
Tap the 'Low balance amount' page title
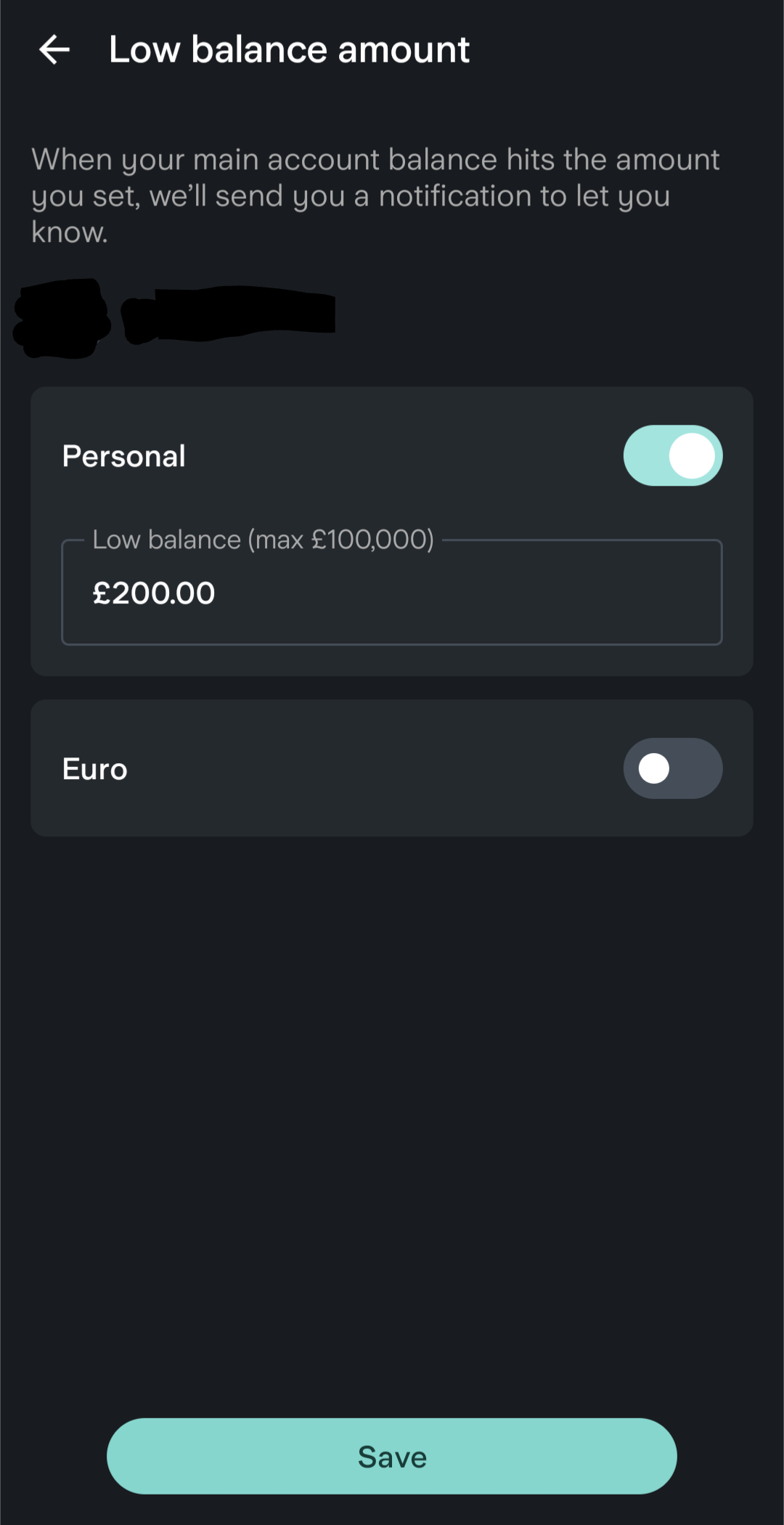289,50
